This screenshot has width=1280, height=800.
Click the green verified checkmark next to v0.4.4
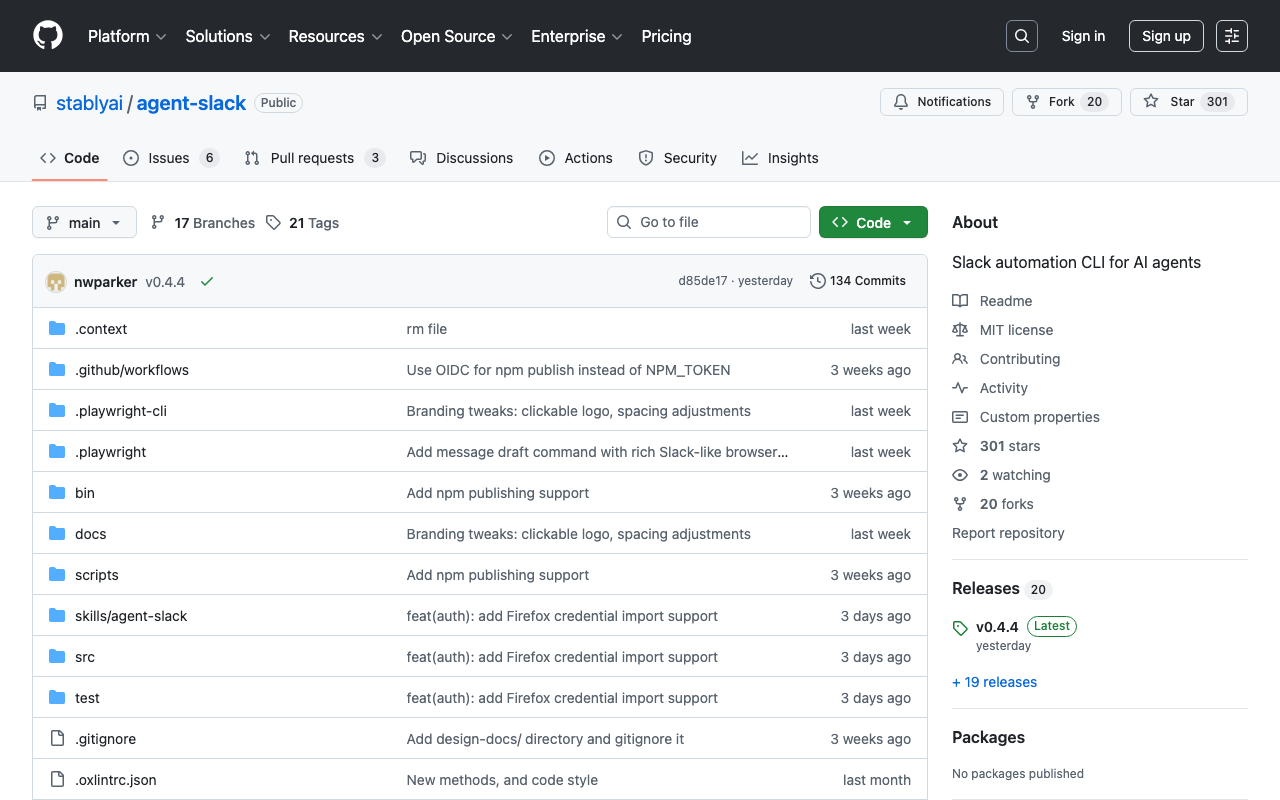coord(207,281)
